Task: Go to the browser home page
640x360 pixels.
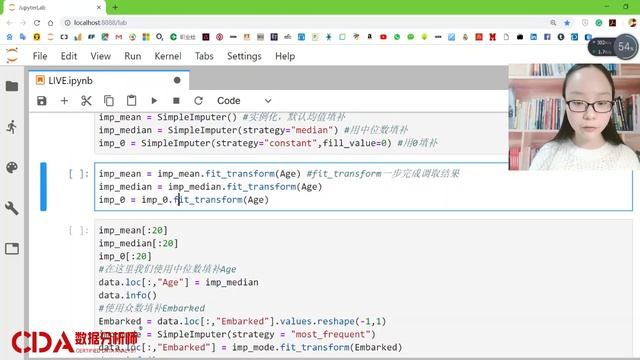Action: point(50,23)
